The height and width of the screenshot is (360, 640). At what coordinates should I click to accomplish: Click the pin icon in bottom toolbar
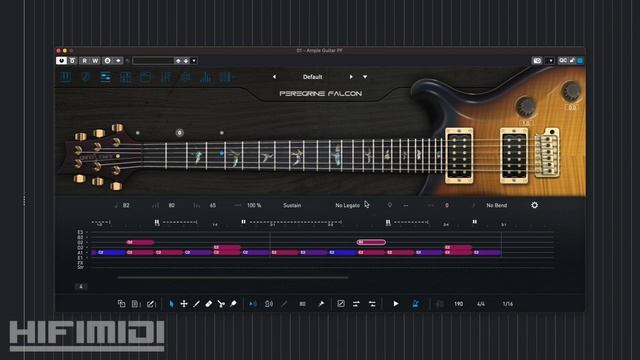[x=321, y=304]
